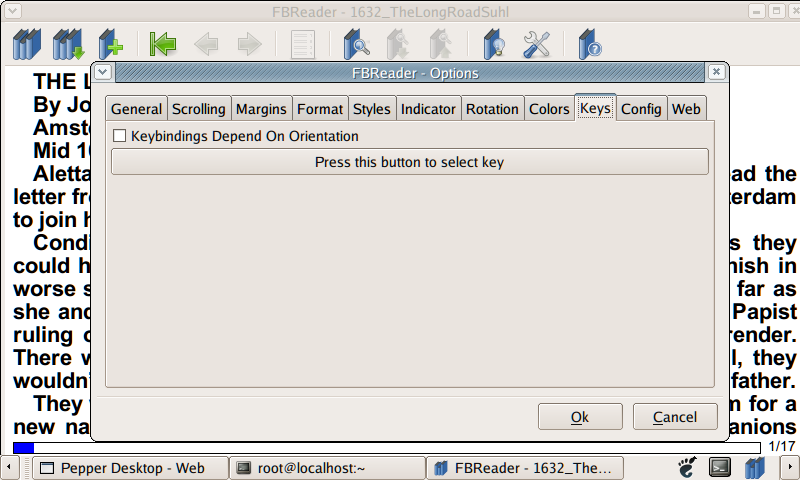Open the Format tab
This screenshot has height=480, width=800.
320,109
